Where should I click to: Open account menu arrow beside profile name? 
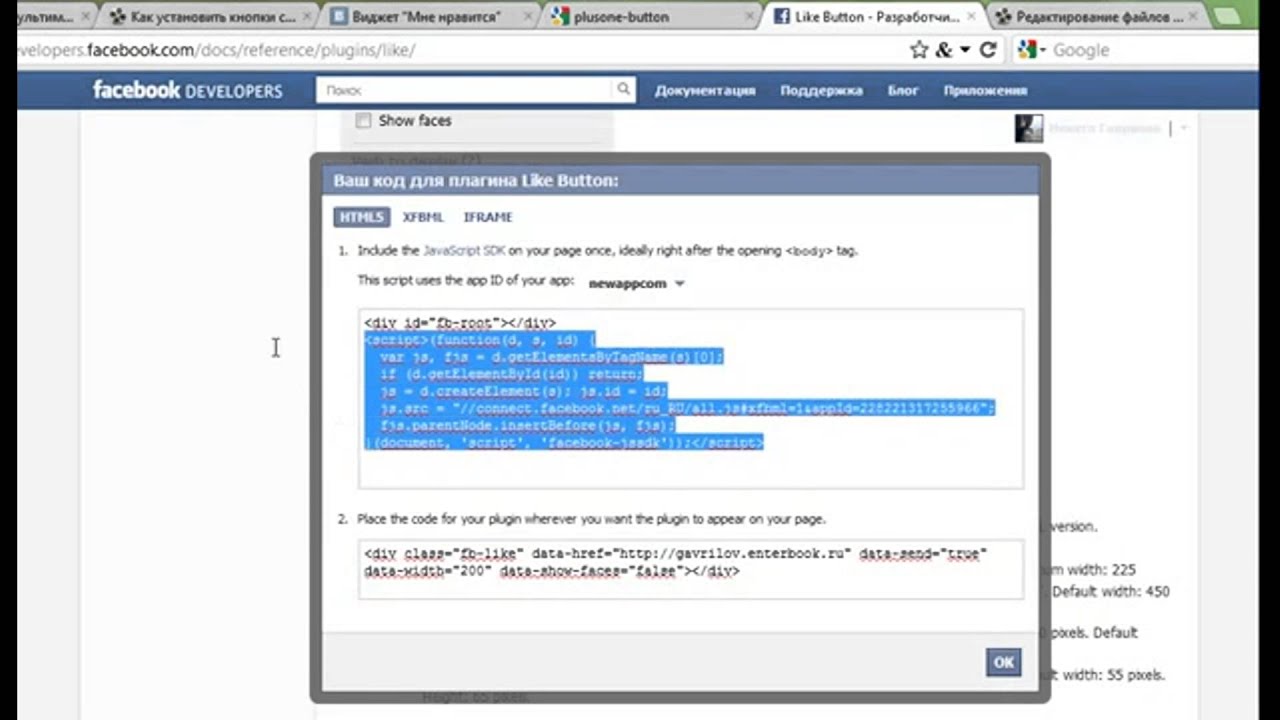(1184, 128)
